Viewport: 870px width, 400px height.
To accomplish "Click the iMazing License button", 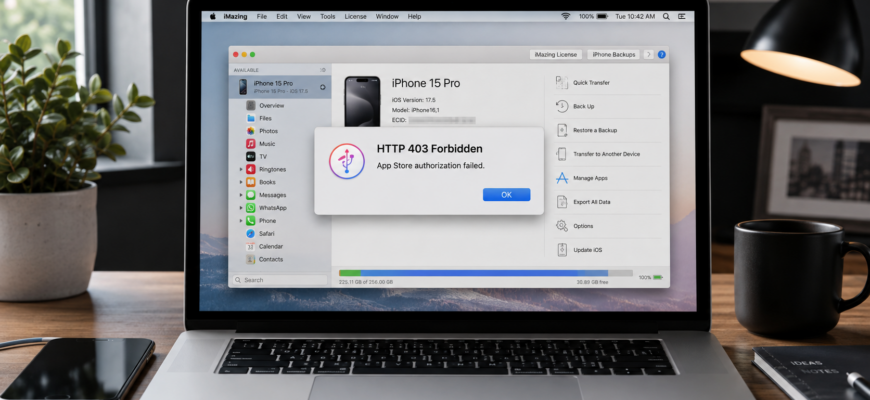I will [x=555, y=54].
